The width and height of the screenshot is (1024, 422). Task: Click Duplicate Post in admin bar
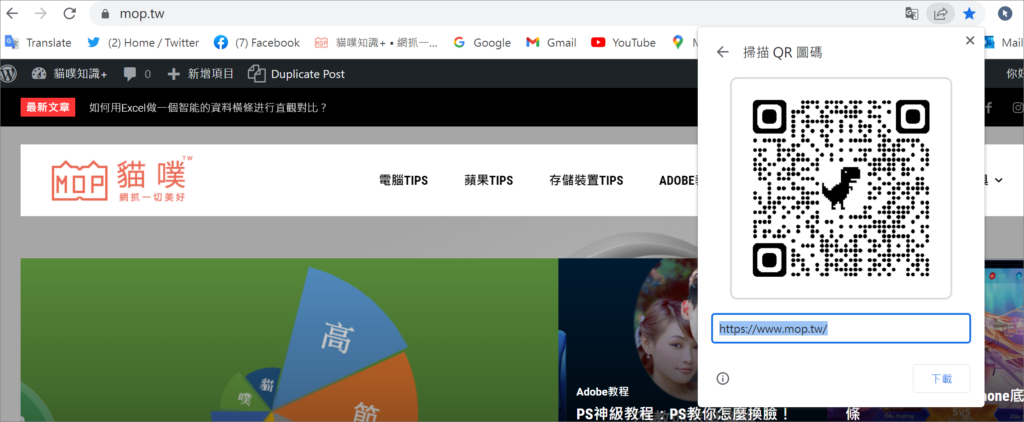tap(296, 74)
